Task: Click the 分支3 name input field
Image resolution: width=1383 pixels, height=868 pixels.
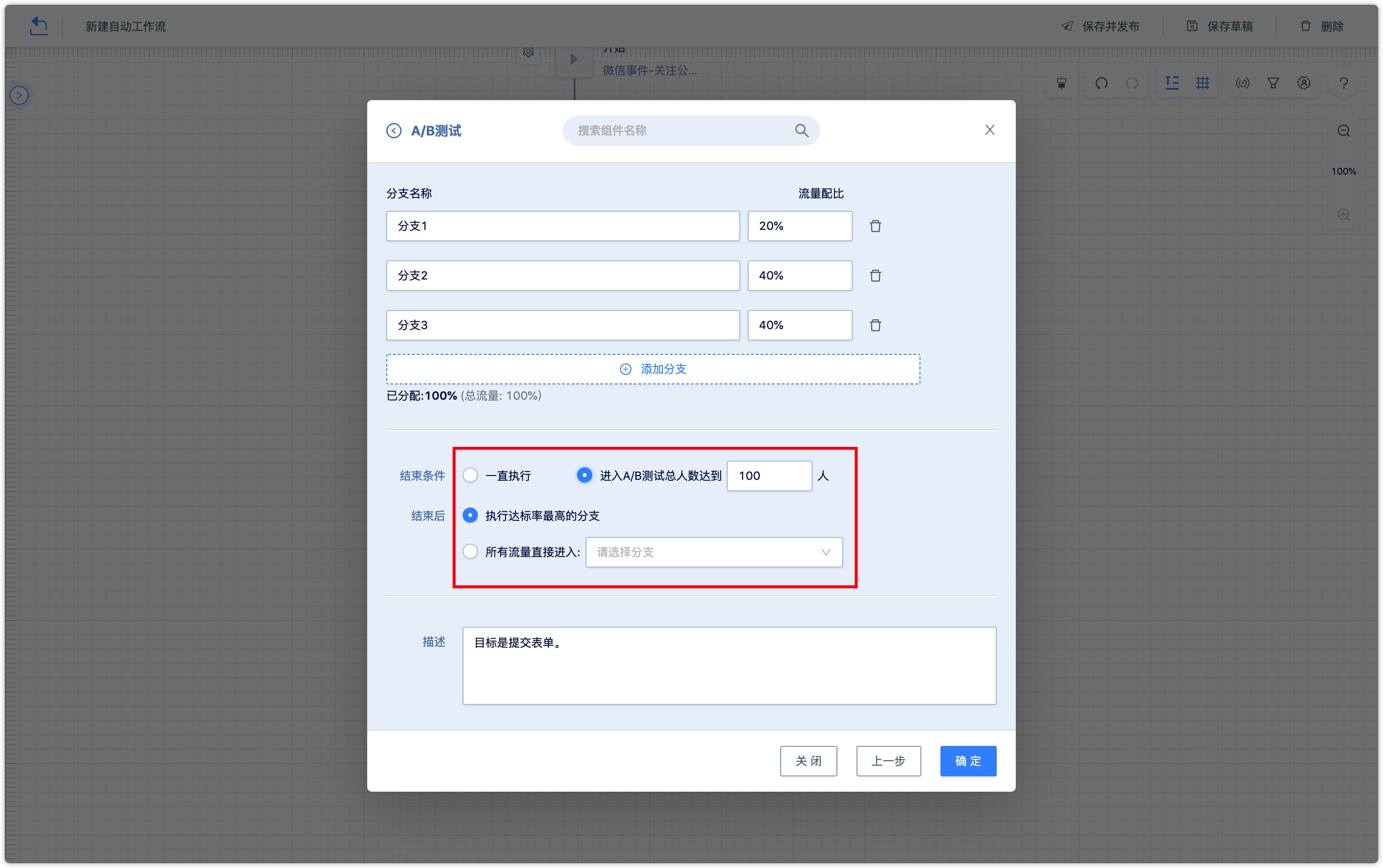Action: coord(563,325)
